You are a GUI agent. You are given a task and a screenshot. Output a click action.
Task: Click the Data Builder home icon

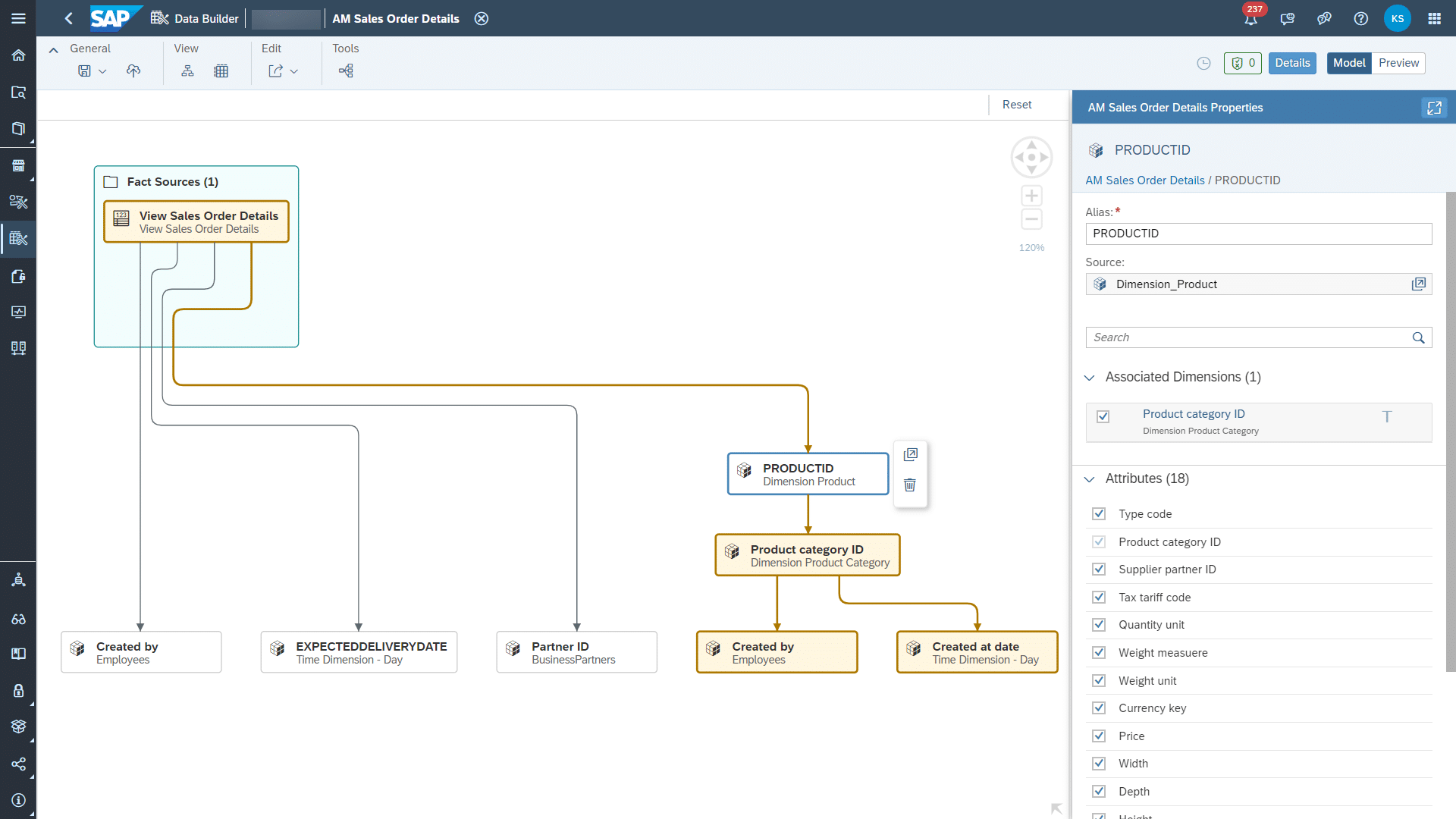tap(159, 18)
